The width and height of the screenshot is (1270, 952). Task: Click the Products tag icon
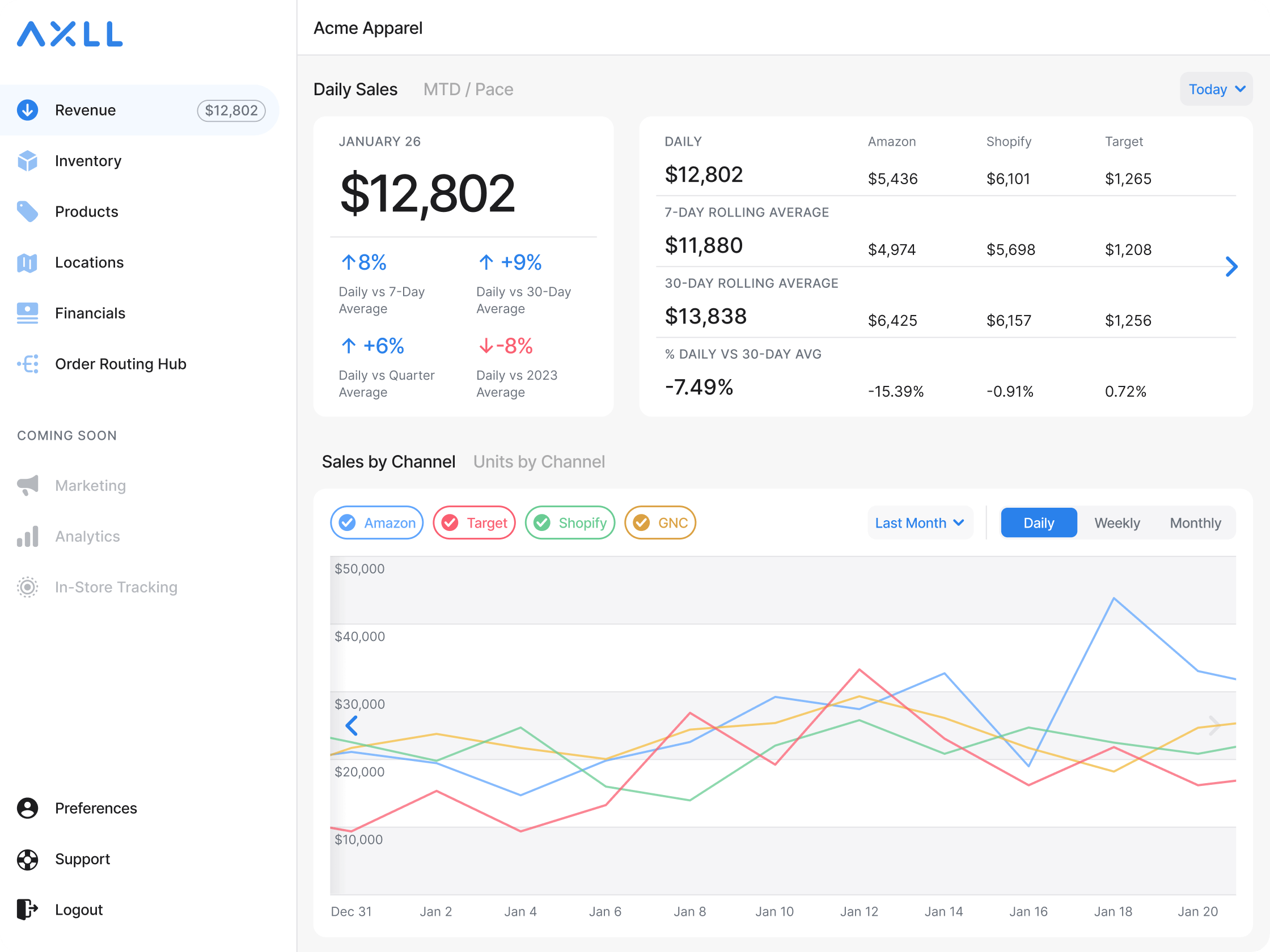click(28, 211)
